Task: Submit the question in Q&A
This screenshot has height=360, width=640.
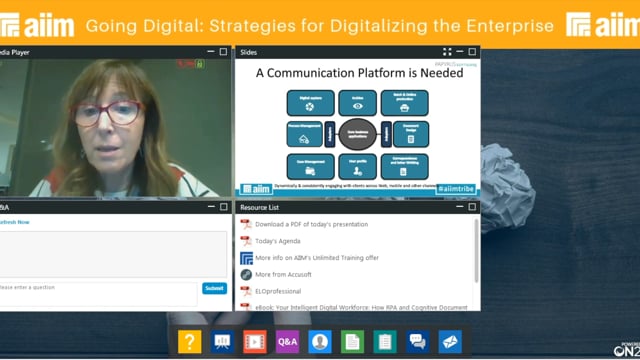Action: 214,288
